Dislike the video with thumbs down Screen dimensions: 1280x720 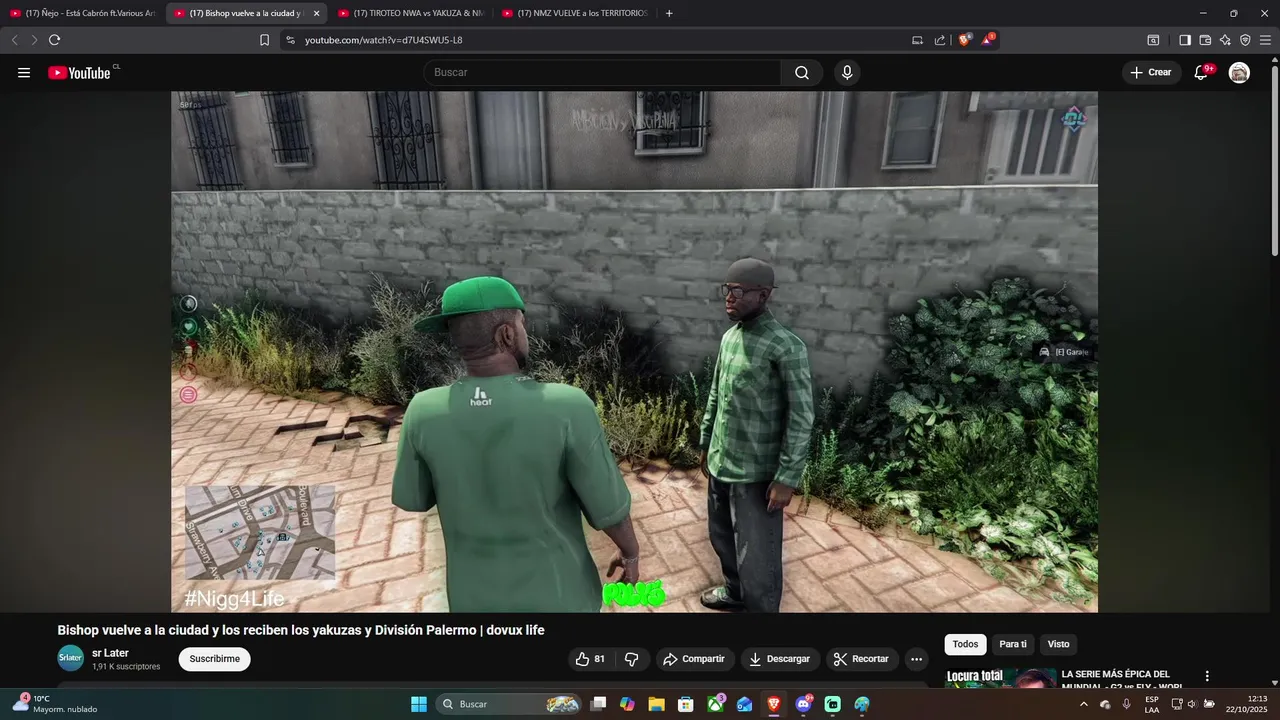[631, 659]
